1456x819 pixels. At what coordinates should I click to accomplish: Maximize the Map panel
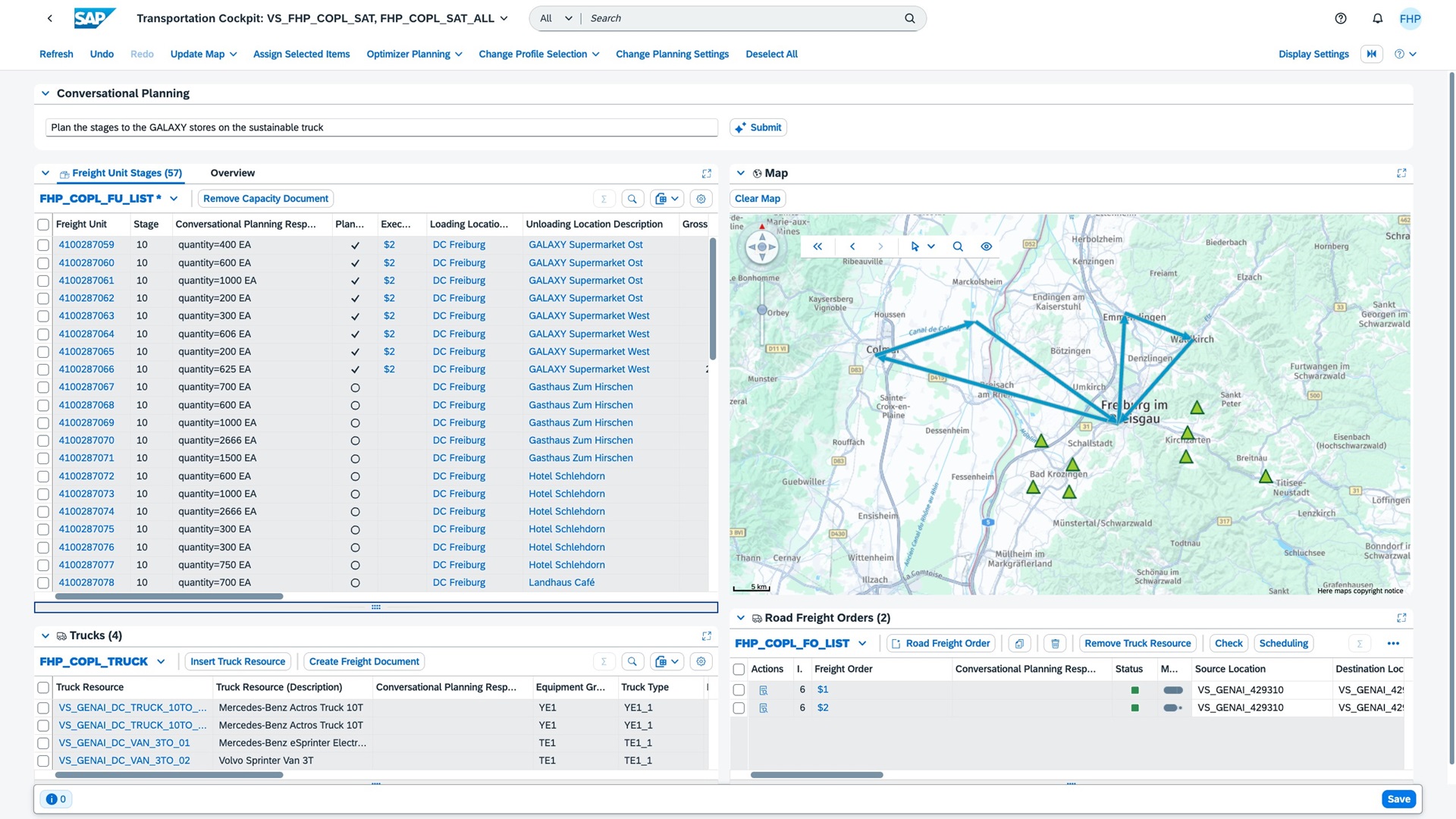[1401, 173]
